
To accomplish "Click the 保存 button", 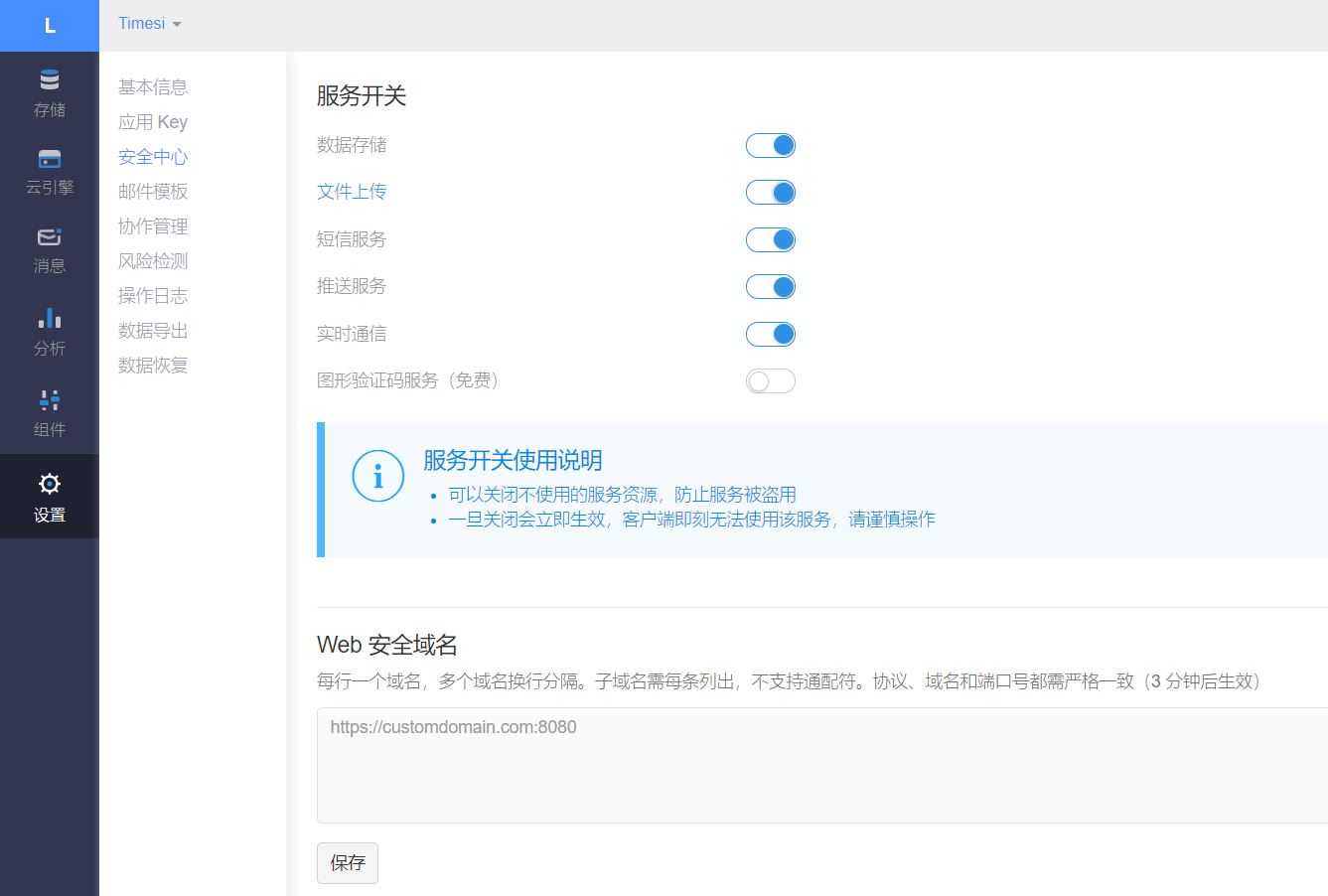I will 348,862.
